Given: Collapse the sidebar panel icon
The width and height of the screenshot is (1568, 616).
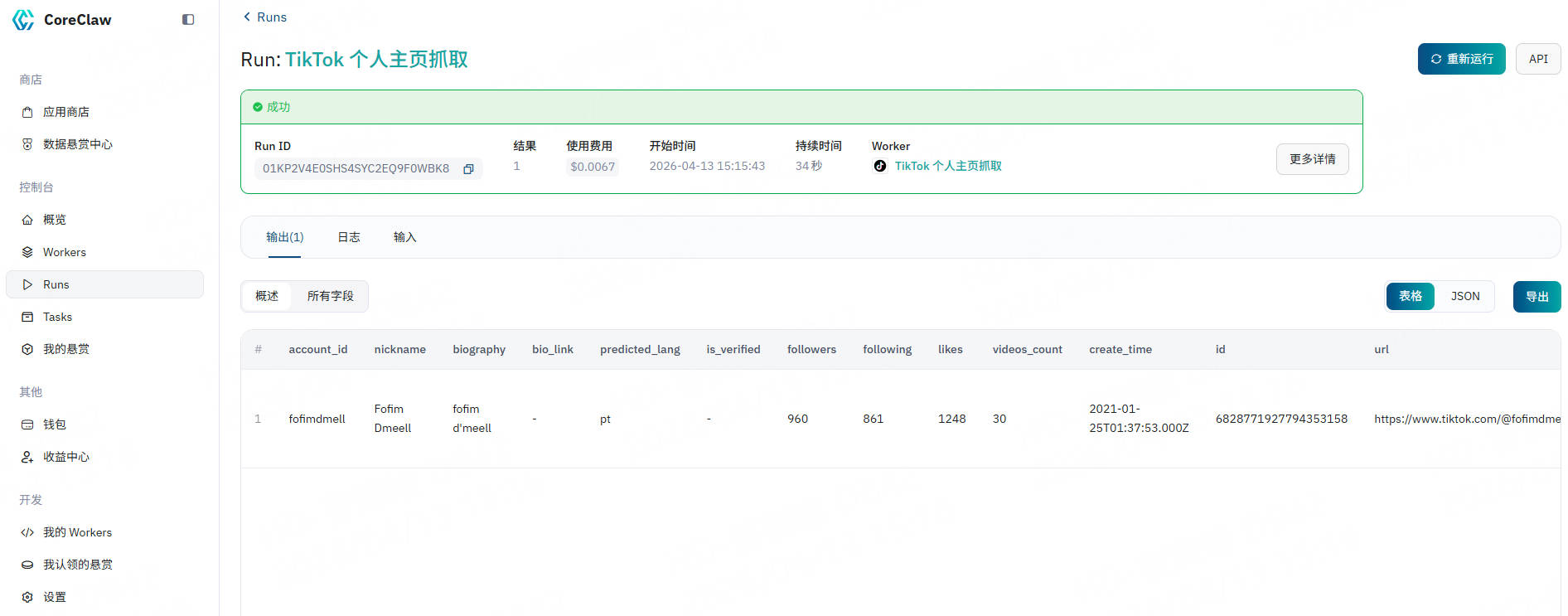Looking at the screenshot, I should [x=188, y=20].
